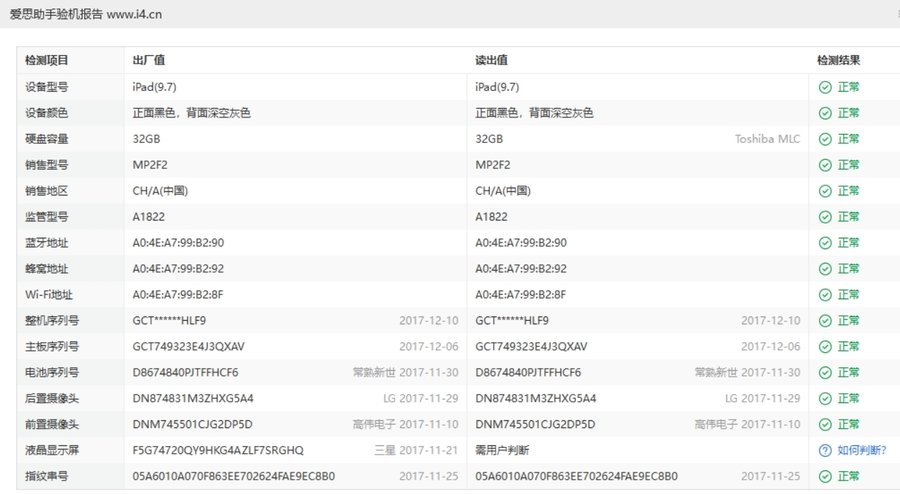Viewport: 900px width, 494px height.
Task: Click read cellular address A0:4E:A7:99:B2:92
Action: tap(521, 269)
